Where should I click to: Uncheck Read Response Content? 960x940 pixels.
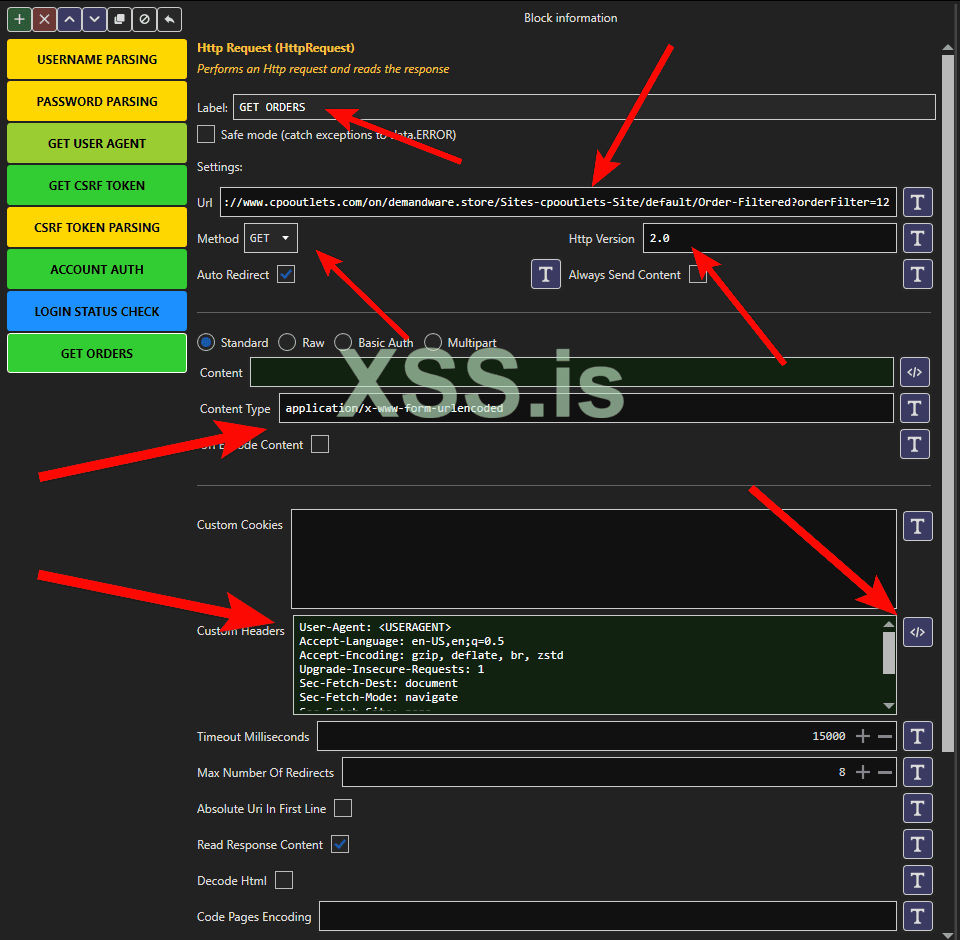point(340,844)
